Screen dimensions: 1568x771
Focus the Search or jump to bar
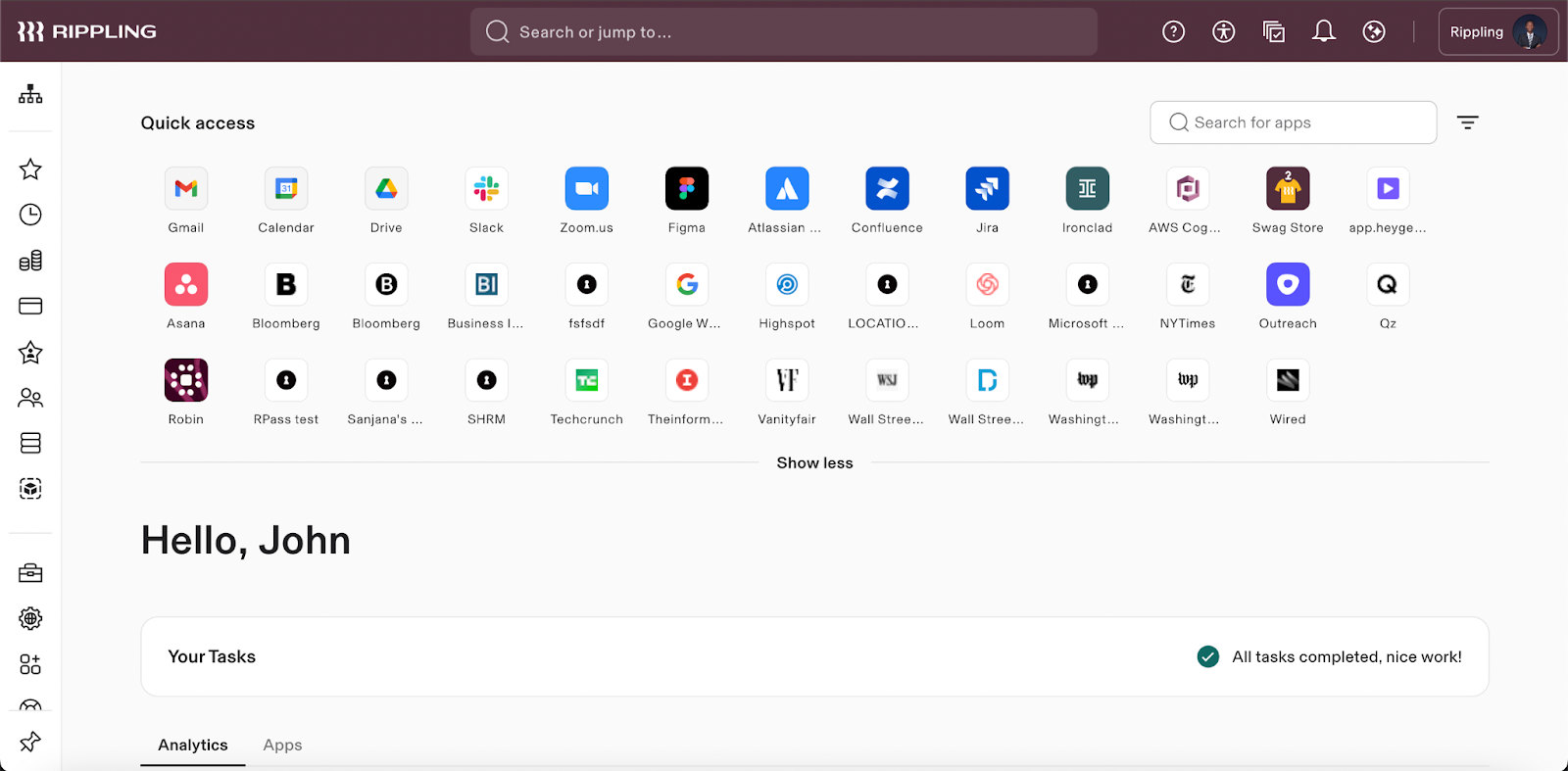tap(784, 32)
